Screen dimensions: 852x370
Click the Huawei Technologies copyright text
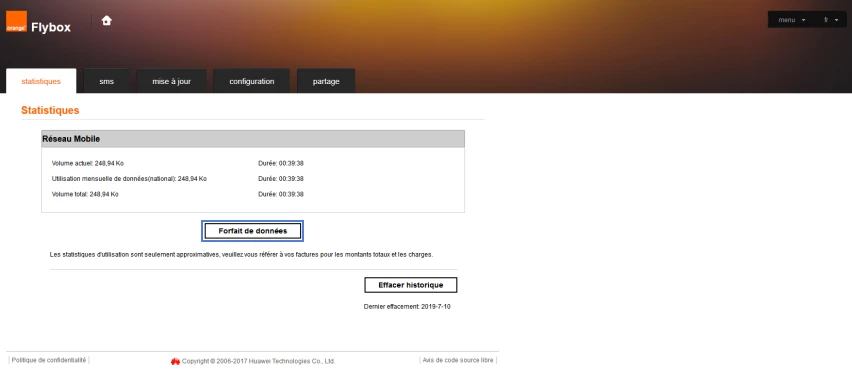click(x=259, y=361)
